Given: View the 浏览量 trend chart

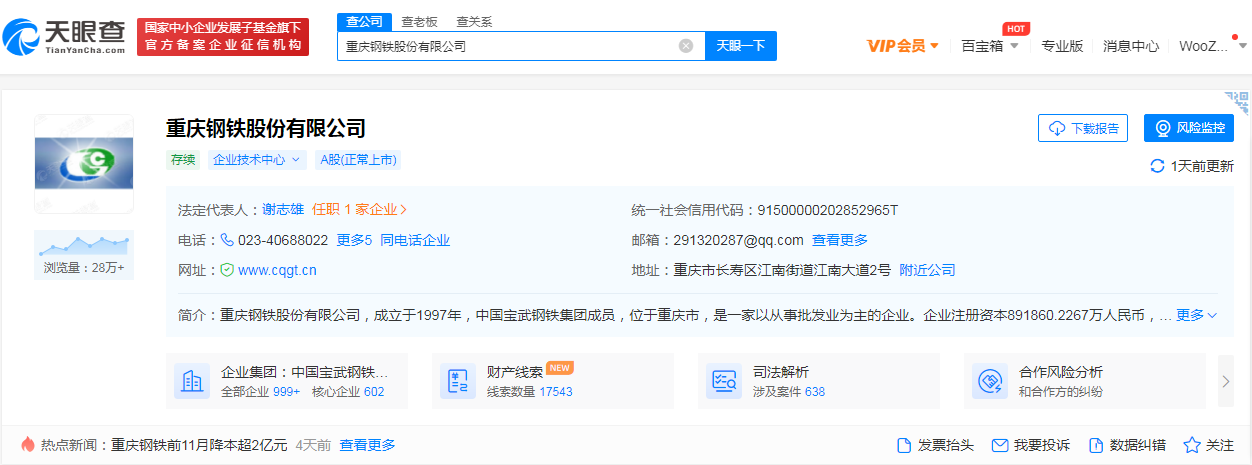Looking at the screenshot, I should click(x=84, y=255).
